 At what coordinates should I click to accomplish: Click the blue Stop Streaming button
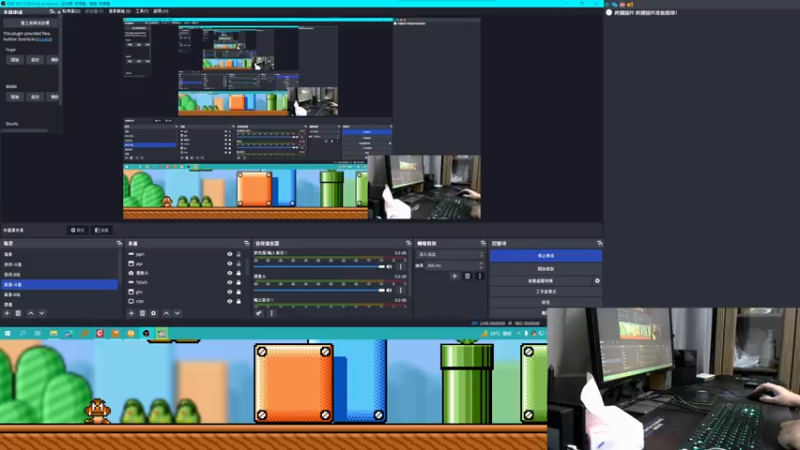click(546, 256)
